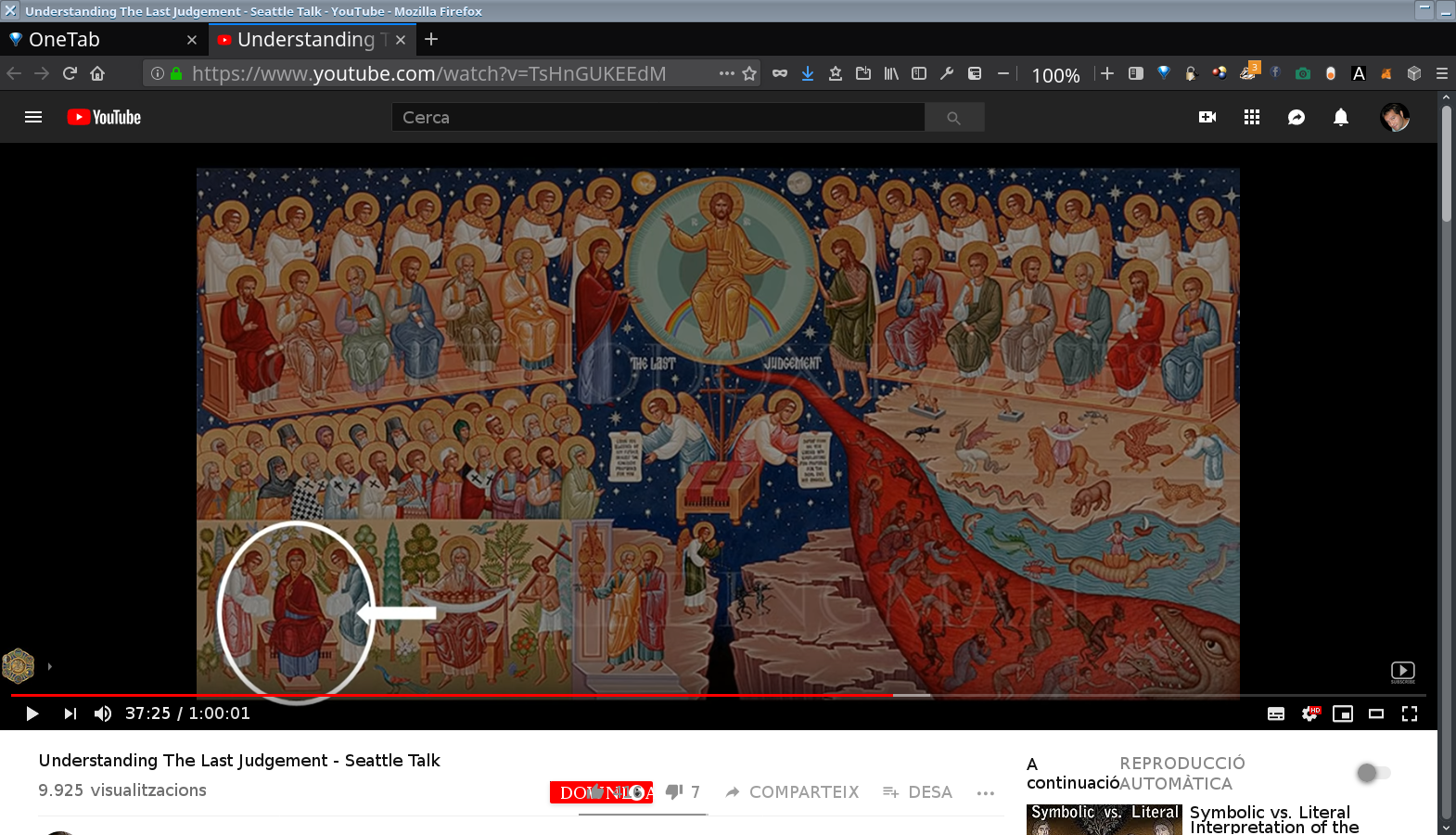1456x835 pixels.
Task: Enter full screen mode
Action: tap(1410, 713)
